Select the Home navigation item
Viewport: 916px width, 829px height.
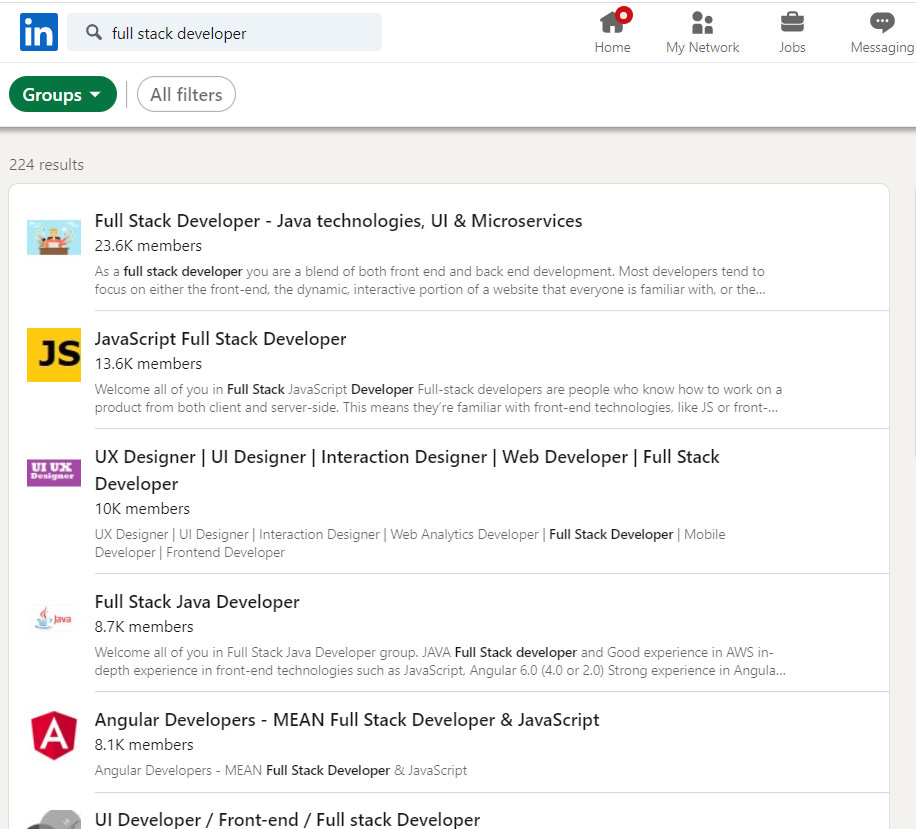pyautogui.click(x=612, y=32)
